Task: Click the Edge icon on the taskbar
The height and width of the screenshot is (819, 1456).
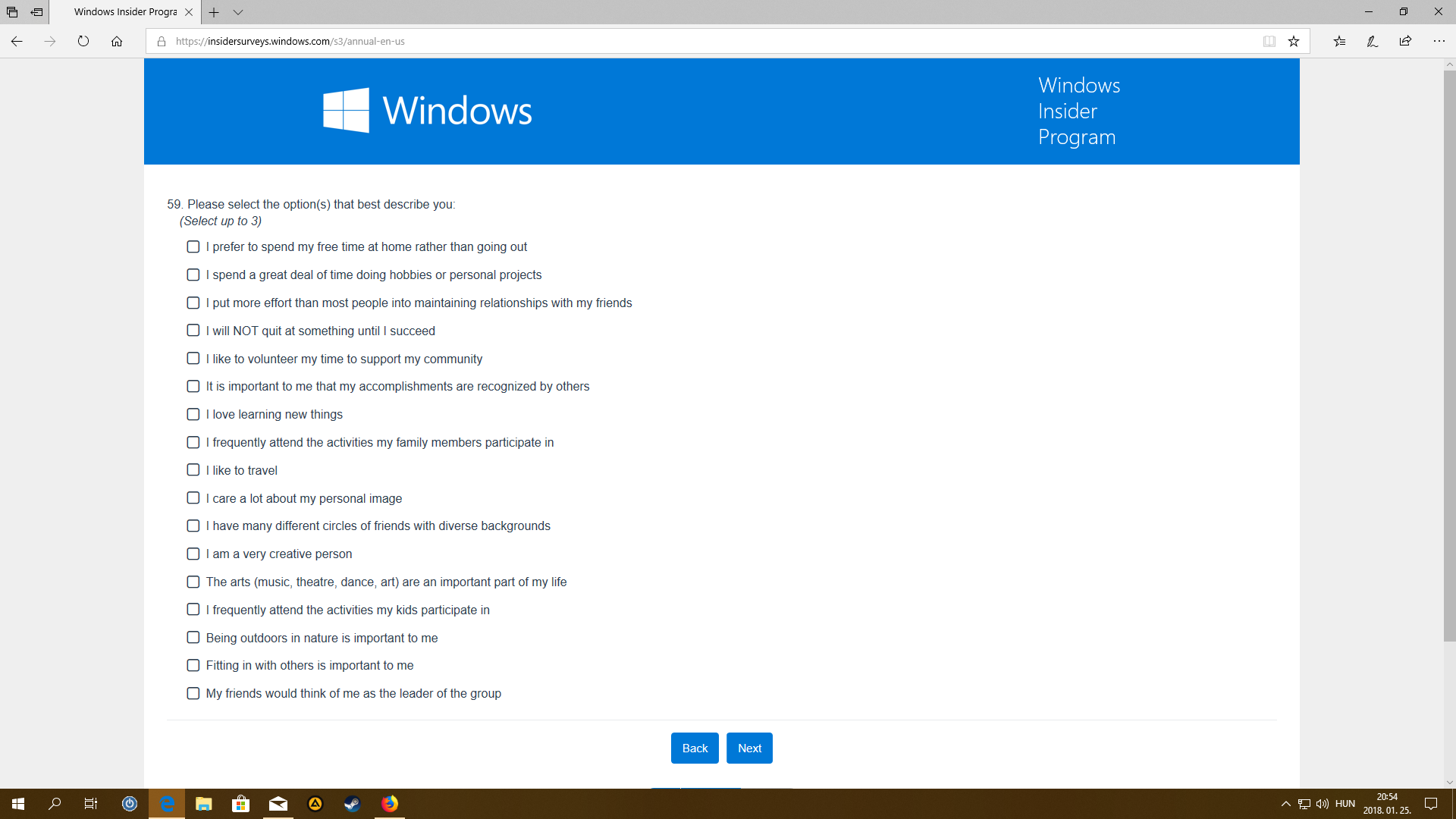Action: (x=167, y=804)
